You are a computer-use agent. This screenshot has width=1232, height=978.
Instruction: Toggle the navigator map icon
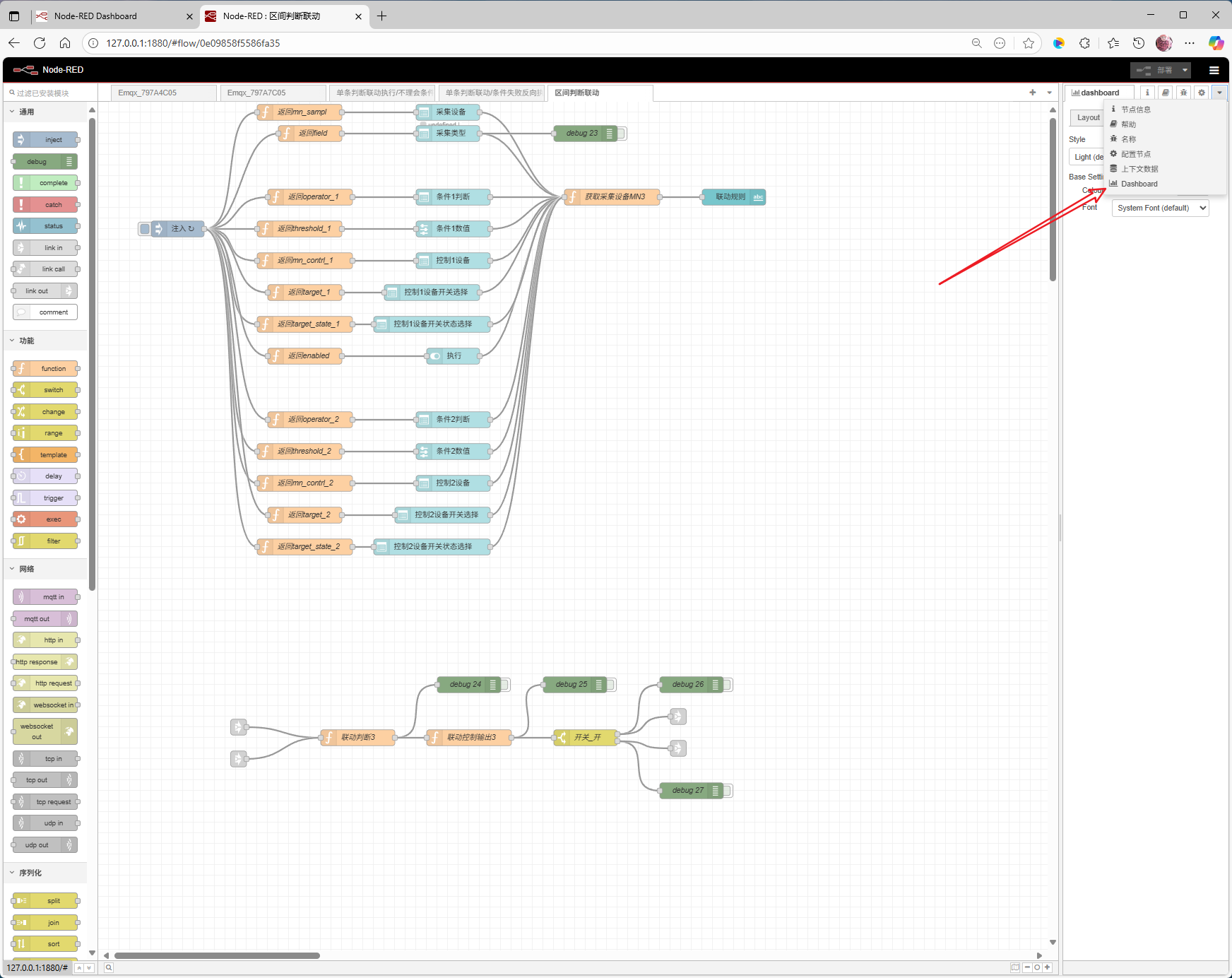click(x=1015, y=967)
